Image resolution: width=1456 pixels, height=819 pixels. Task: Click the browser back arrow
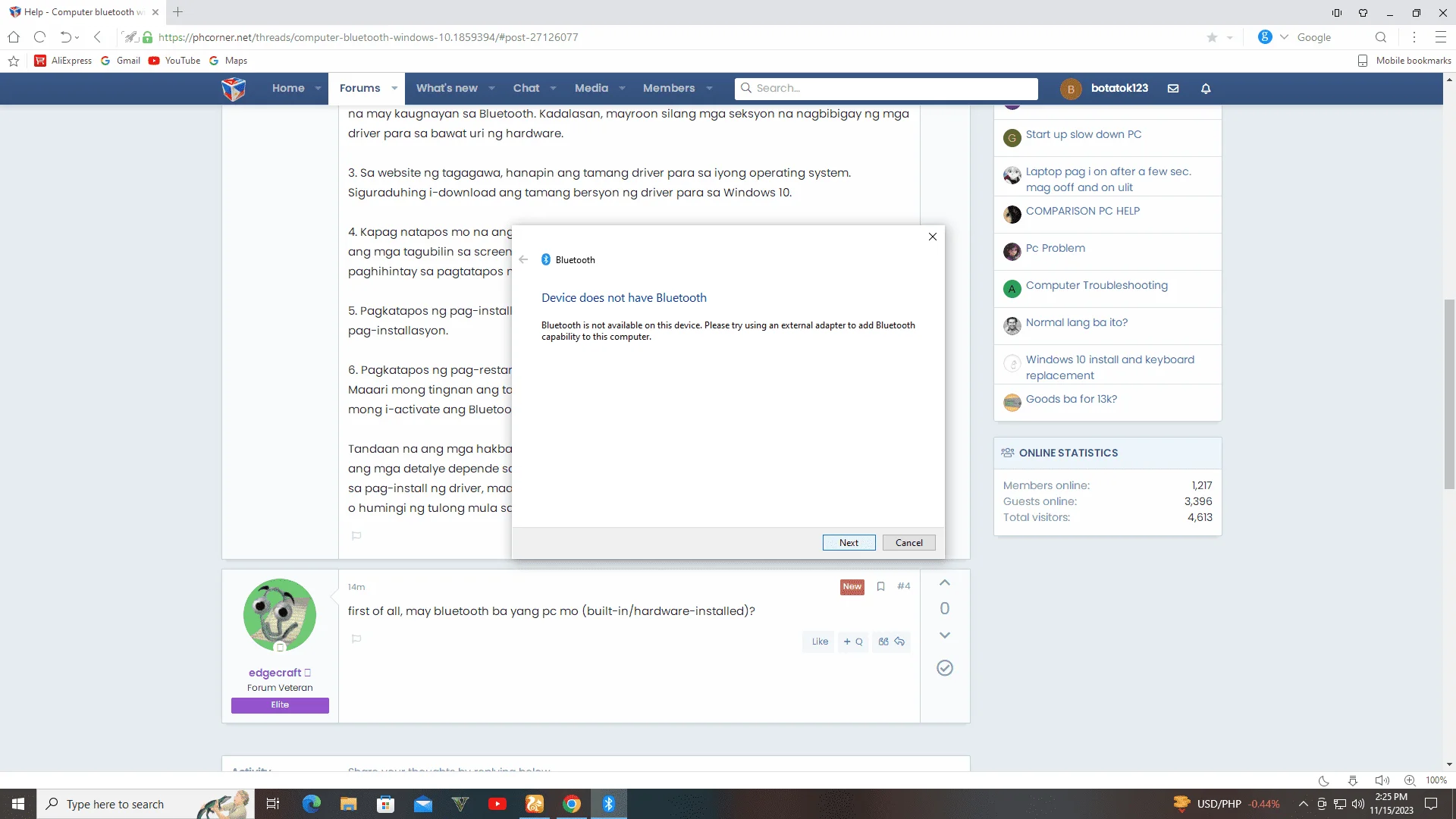tap(97, 37)
